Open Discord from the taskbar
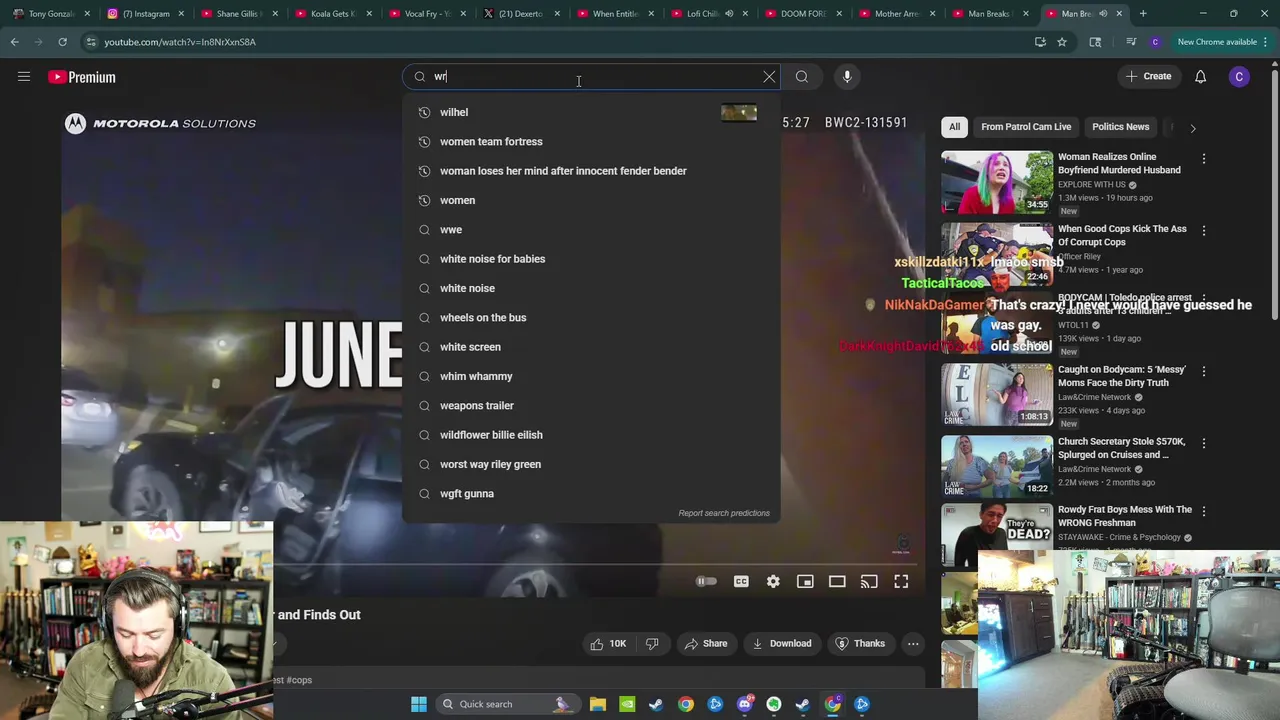 pyautogui.click(x=744, y=704)
